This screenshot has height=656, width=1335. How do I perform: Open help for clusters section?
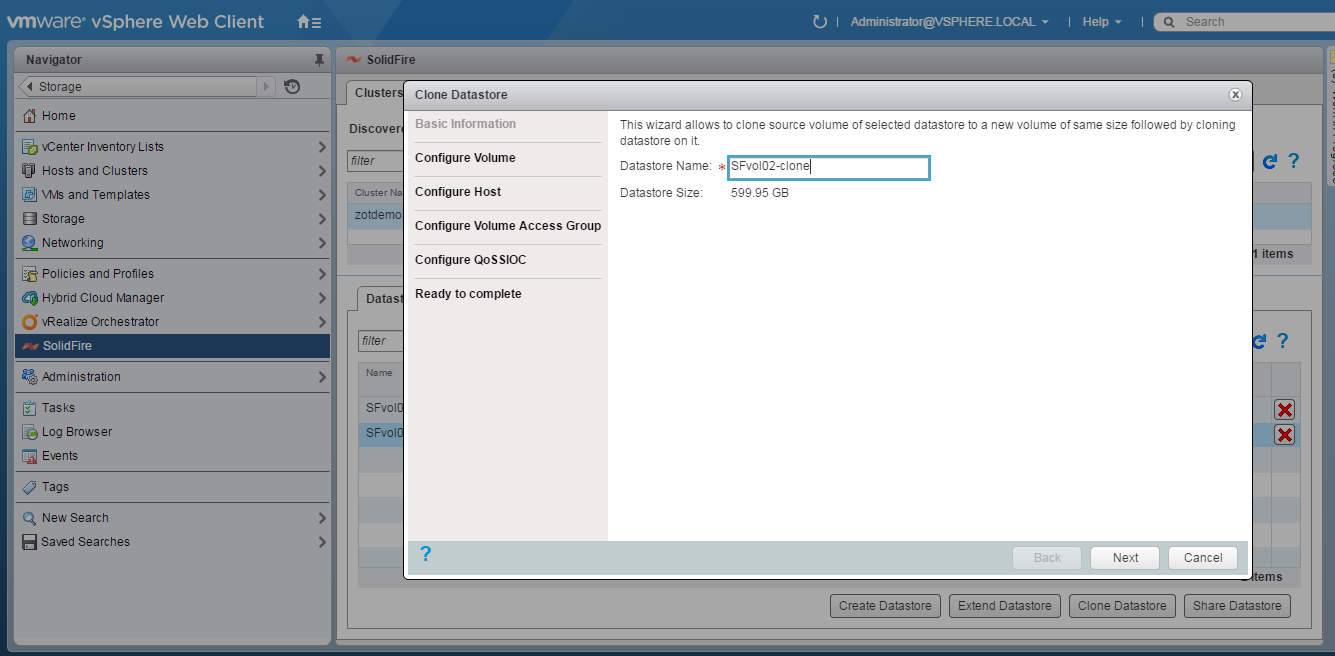tap(1293, 161)
